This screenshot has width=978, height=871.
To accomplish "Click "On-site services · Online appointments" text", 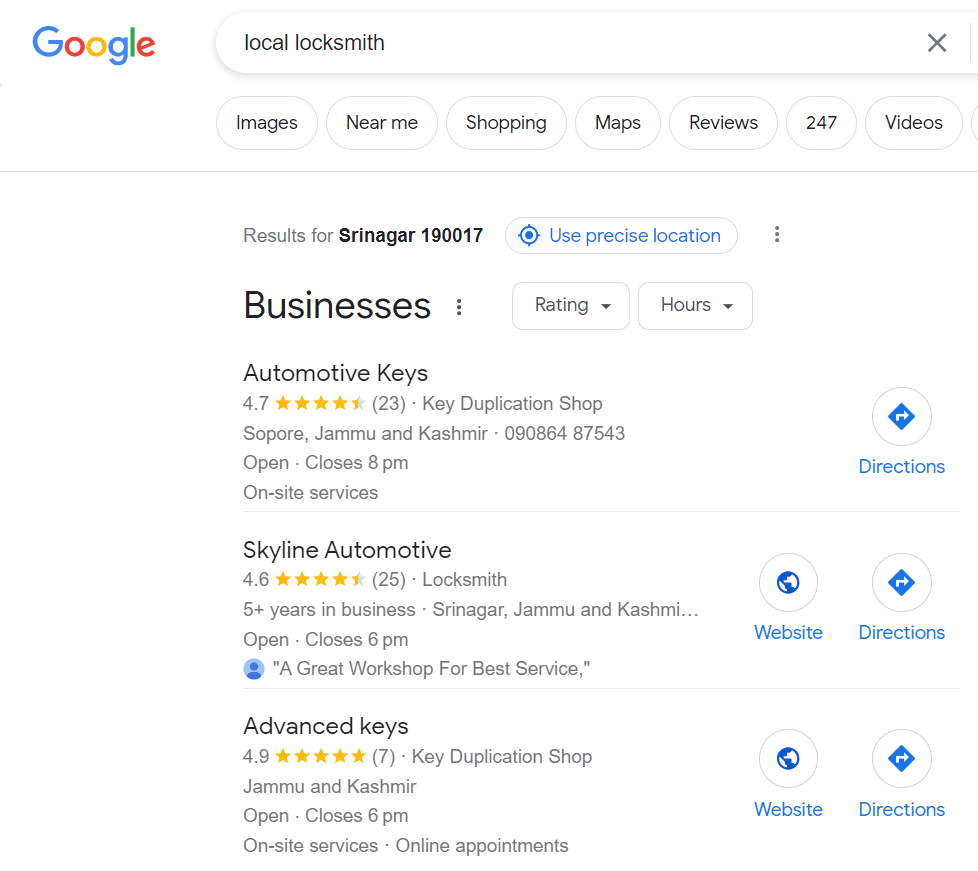I will pyautogui.click(x=405, y=845).
